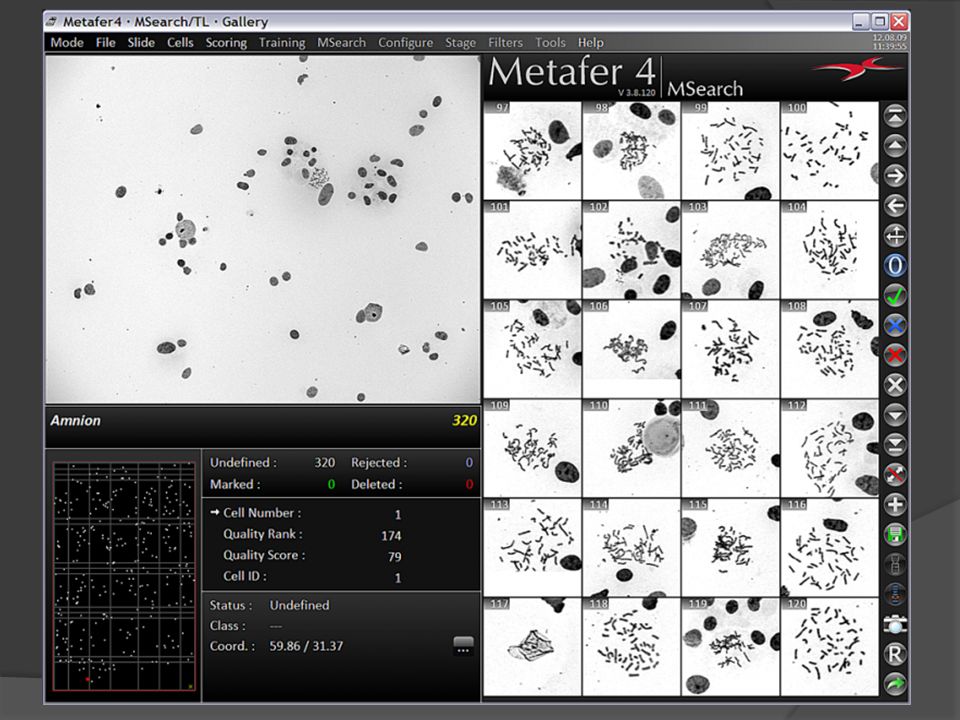Click the right arrow navigation icon
Screen dimensions: 960x720
pyautogui.click(x=894, y=176)
